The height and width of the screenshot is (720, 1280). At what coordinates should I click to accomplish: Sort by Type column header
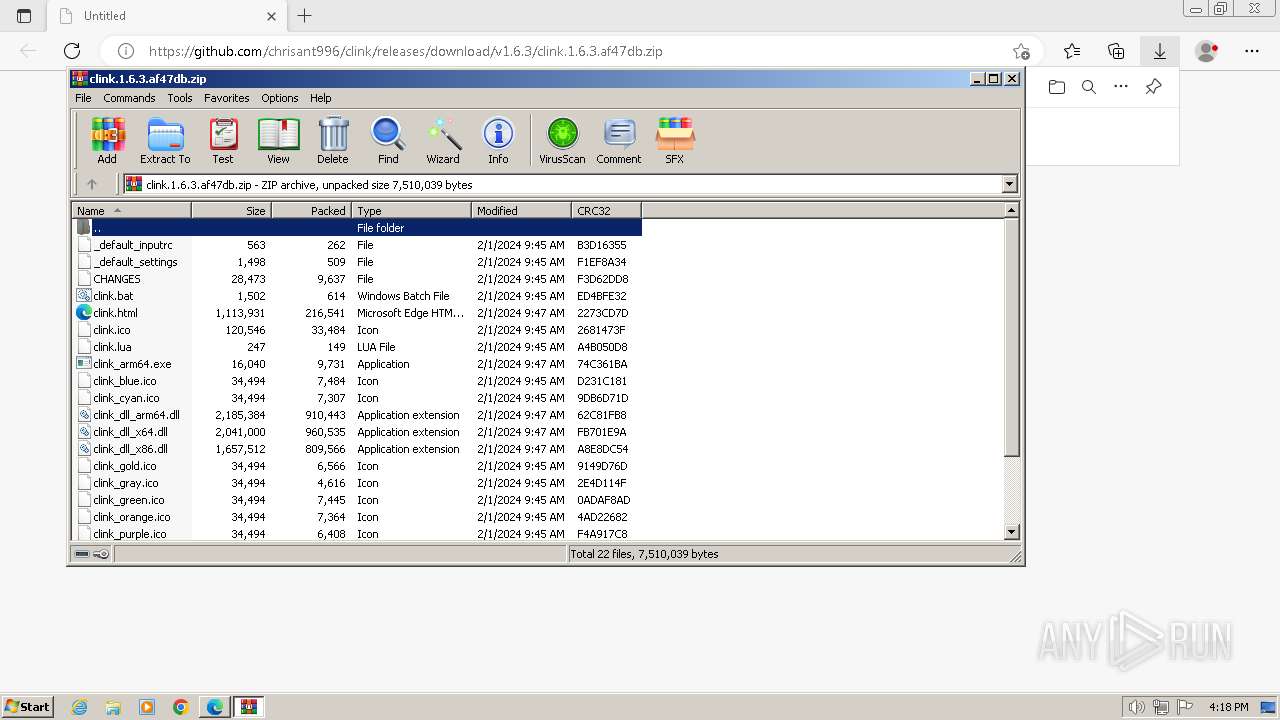coord(411,210)
